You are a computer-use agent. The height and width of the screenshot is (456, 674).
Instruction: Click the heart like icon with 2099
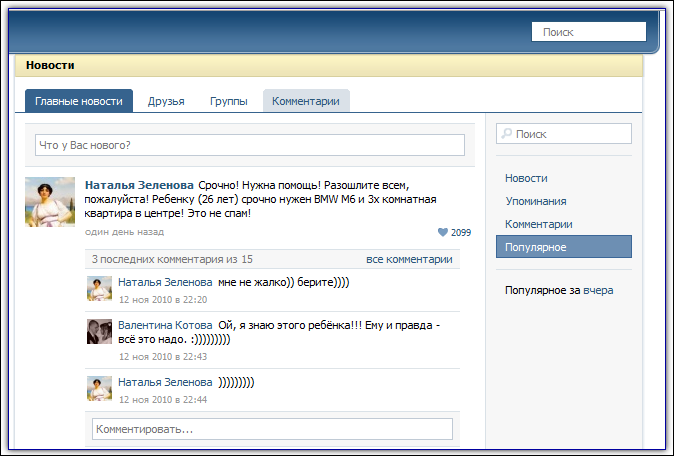(443, 232)
